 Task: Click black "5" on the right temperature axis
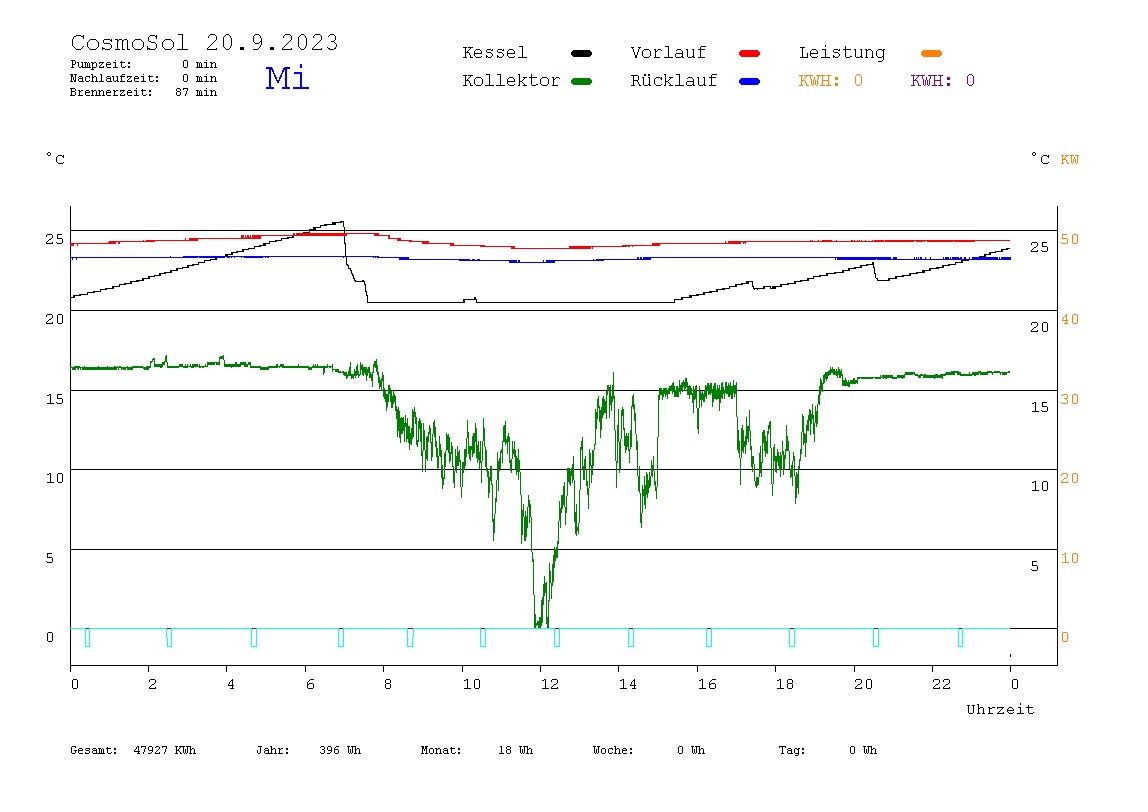pos(1035,566)
